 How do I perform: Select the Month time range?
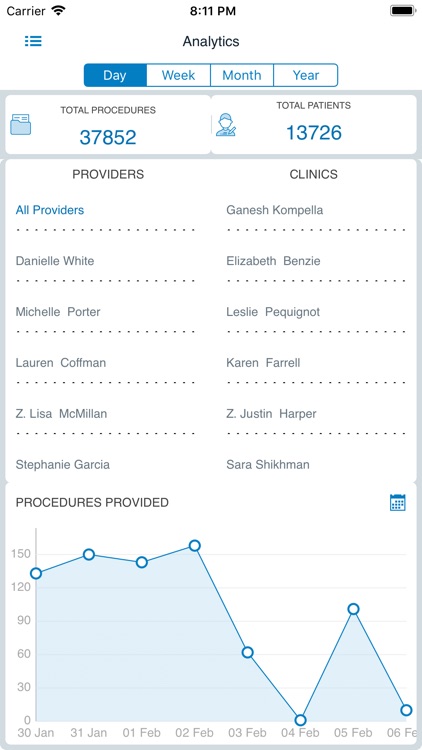pyautogui.click(x=242, y=75)
